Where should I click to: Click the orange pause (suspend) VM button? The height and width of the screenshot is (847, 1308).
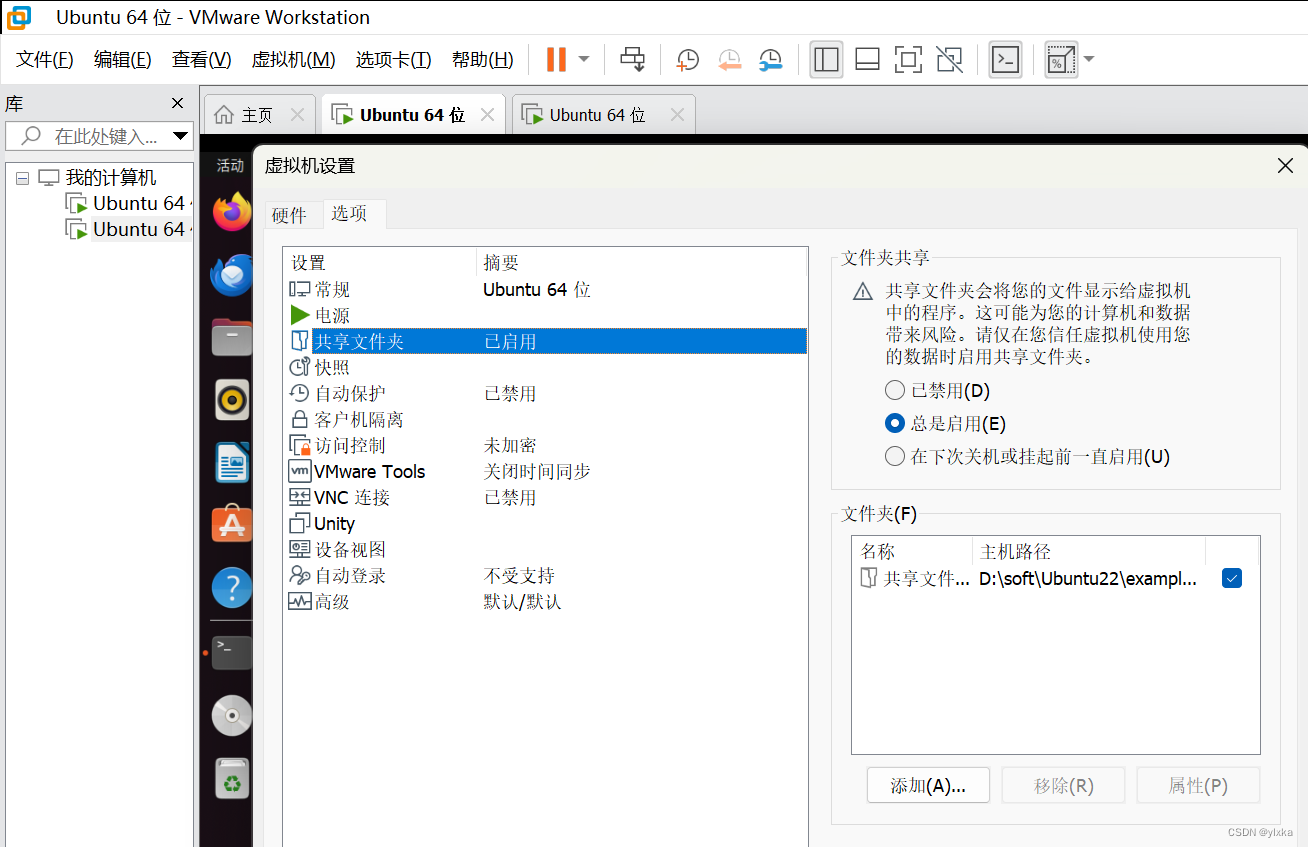556,59
